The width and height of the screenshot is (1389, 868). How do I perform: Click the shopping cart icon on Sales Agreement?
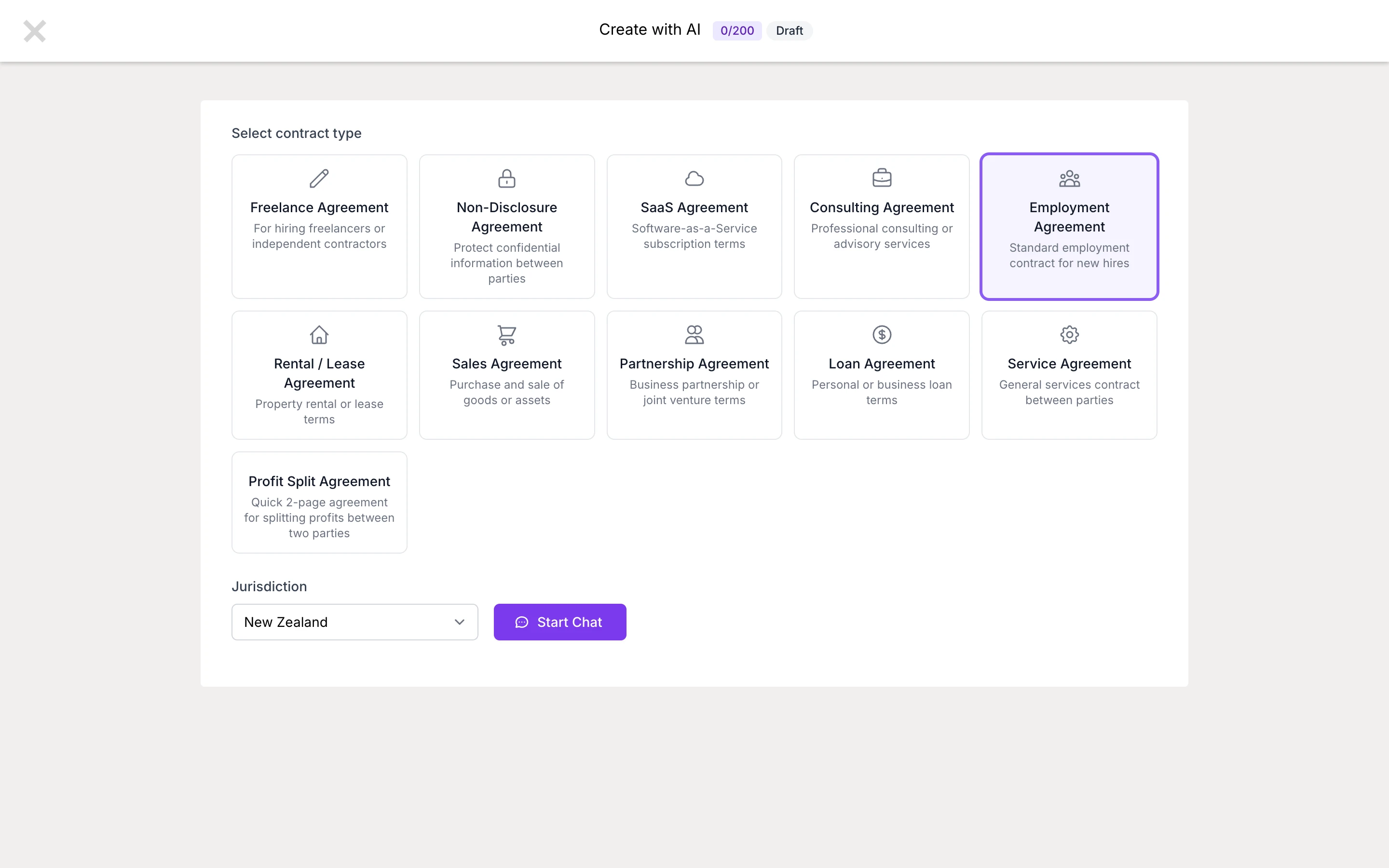(507, 335)
